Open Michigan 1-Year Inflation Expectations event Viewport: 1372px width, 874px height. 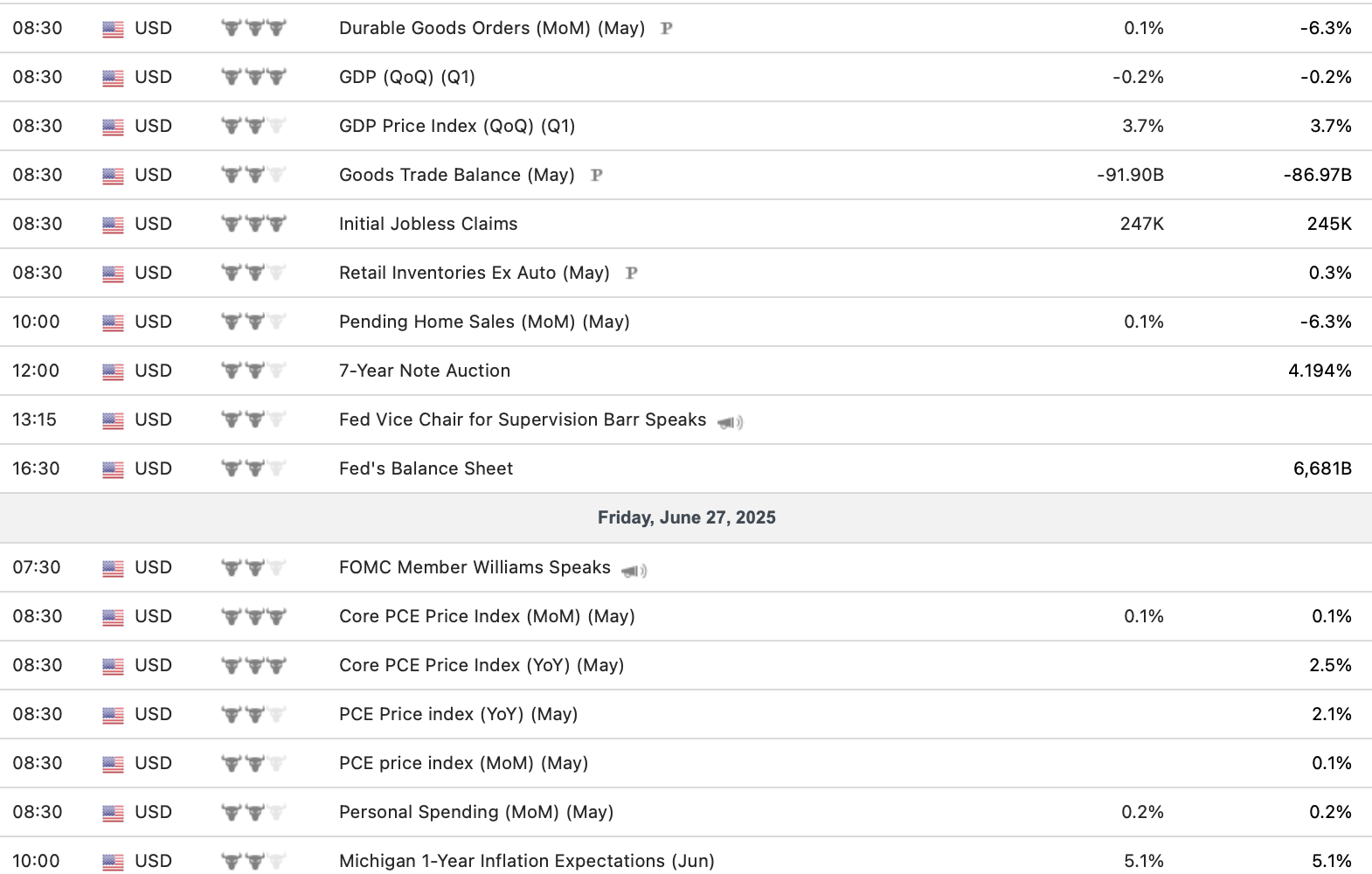(x=526, y=861)
